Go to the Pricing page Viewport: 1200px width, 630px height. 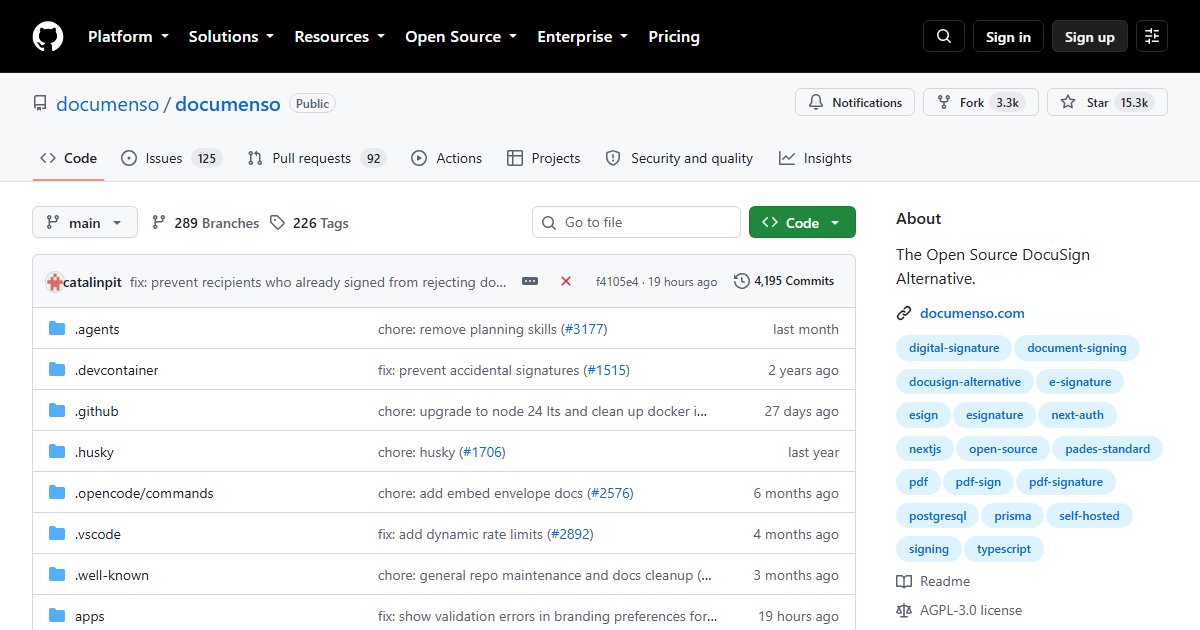pos(674,37)
